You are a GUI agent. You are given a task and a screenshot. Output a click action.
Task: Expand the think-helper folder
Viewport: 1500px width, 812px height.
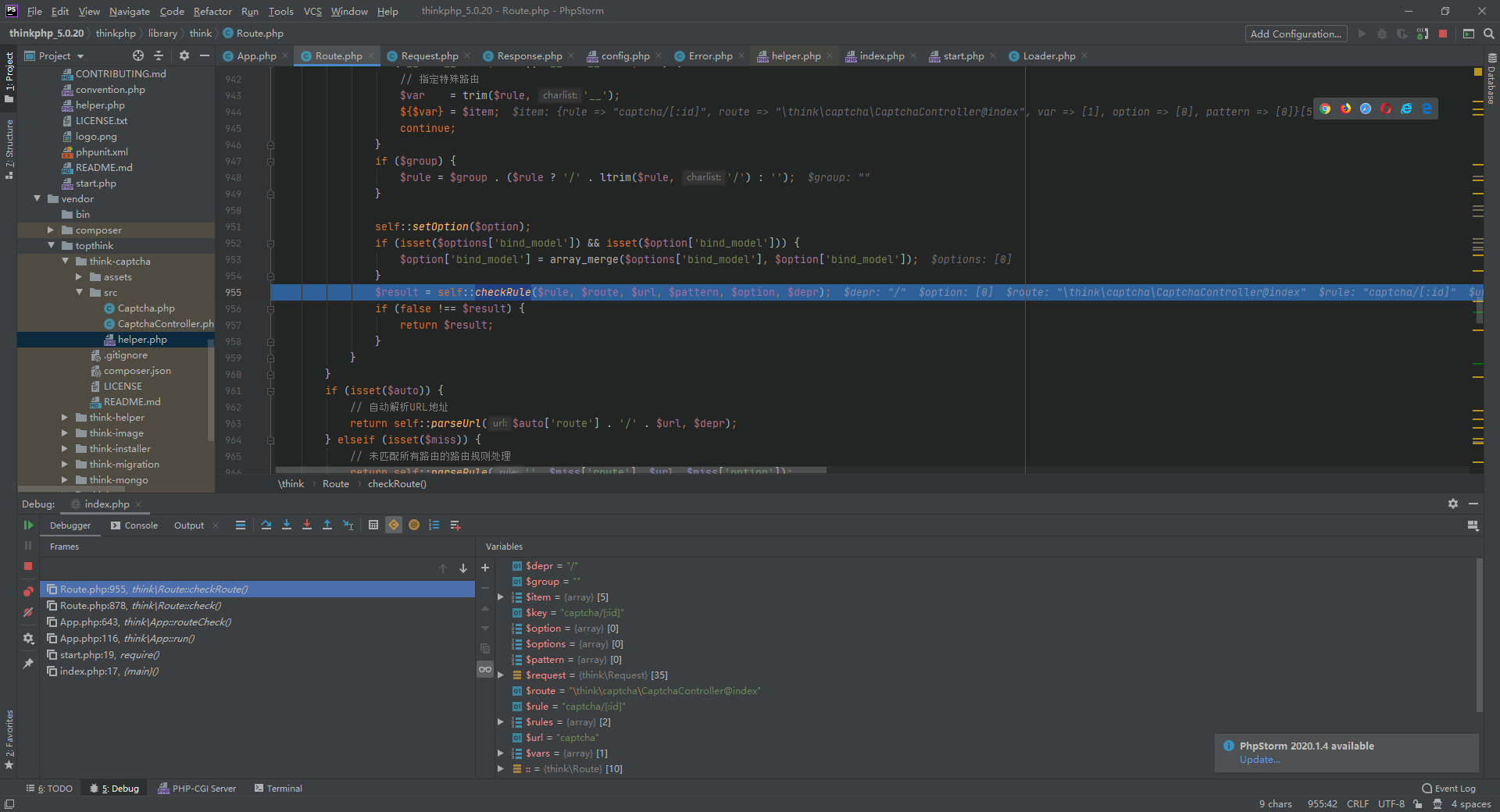pyautogui.click(x=65, y=417)
